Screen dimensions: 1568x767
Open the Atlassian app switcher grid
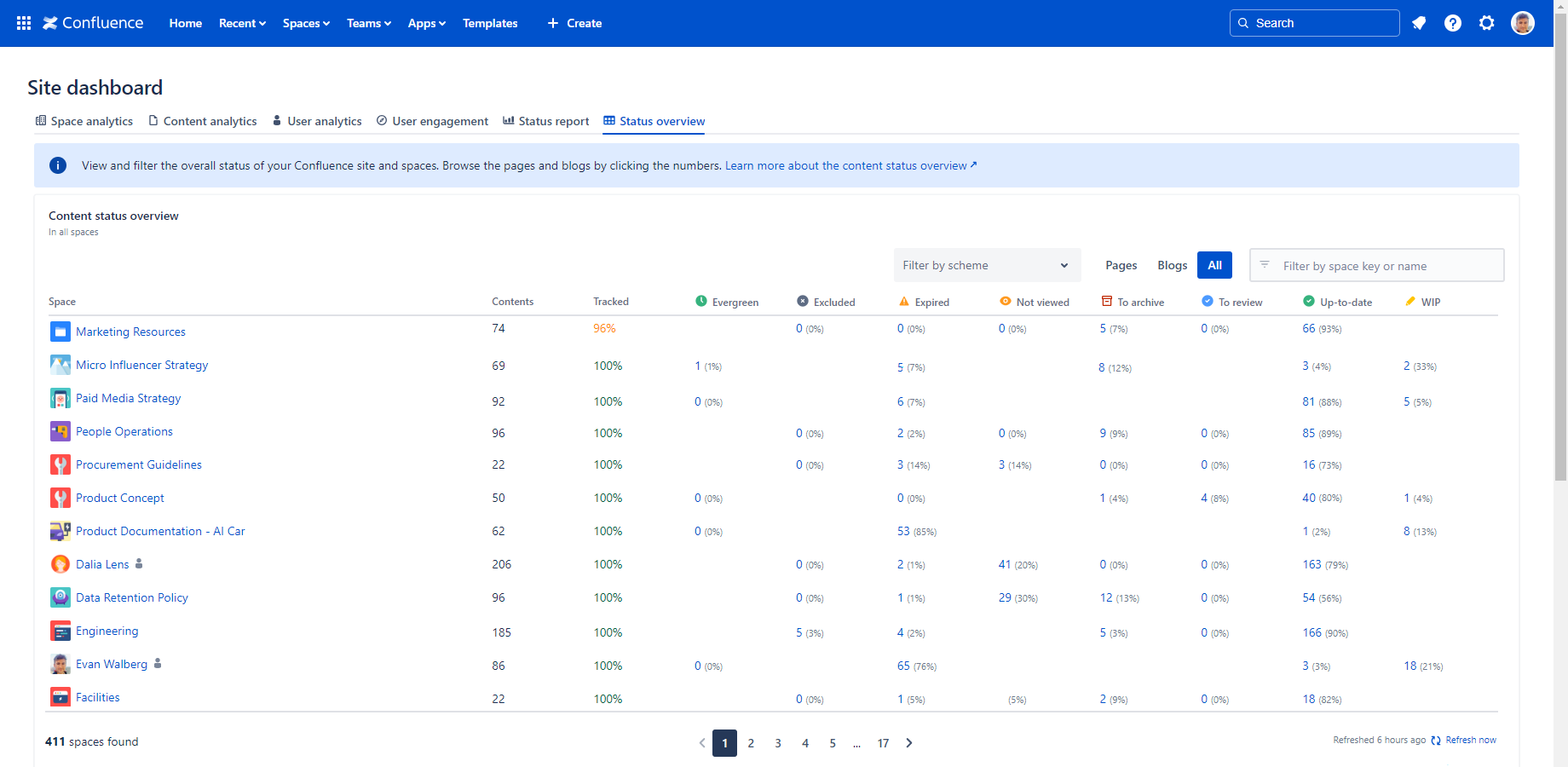click(x=23, y=23)
